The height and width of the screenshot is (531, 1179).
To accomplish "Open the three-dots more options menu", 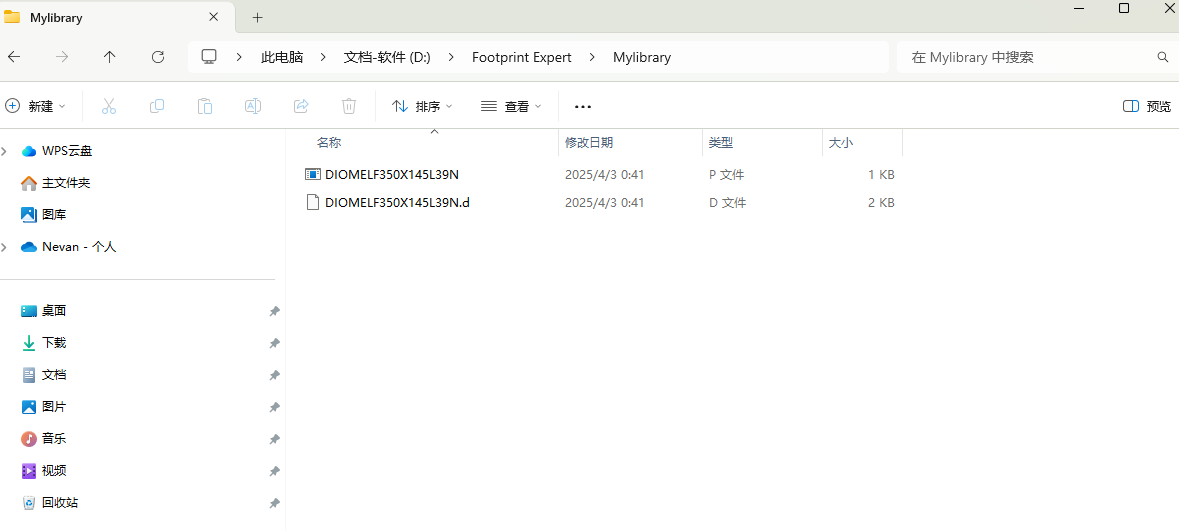I will pyautogui.click(x=583, y=107).
